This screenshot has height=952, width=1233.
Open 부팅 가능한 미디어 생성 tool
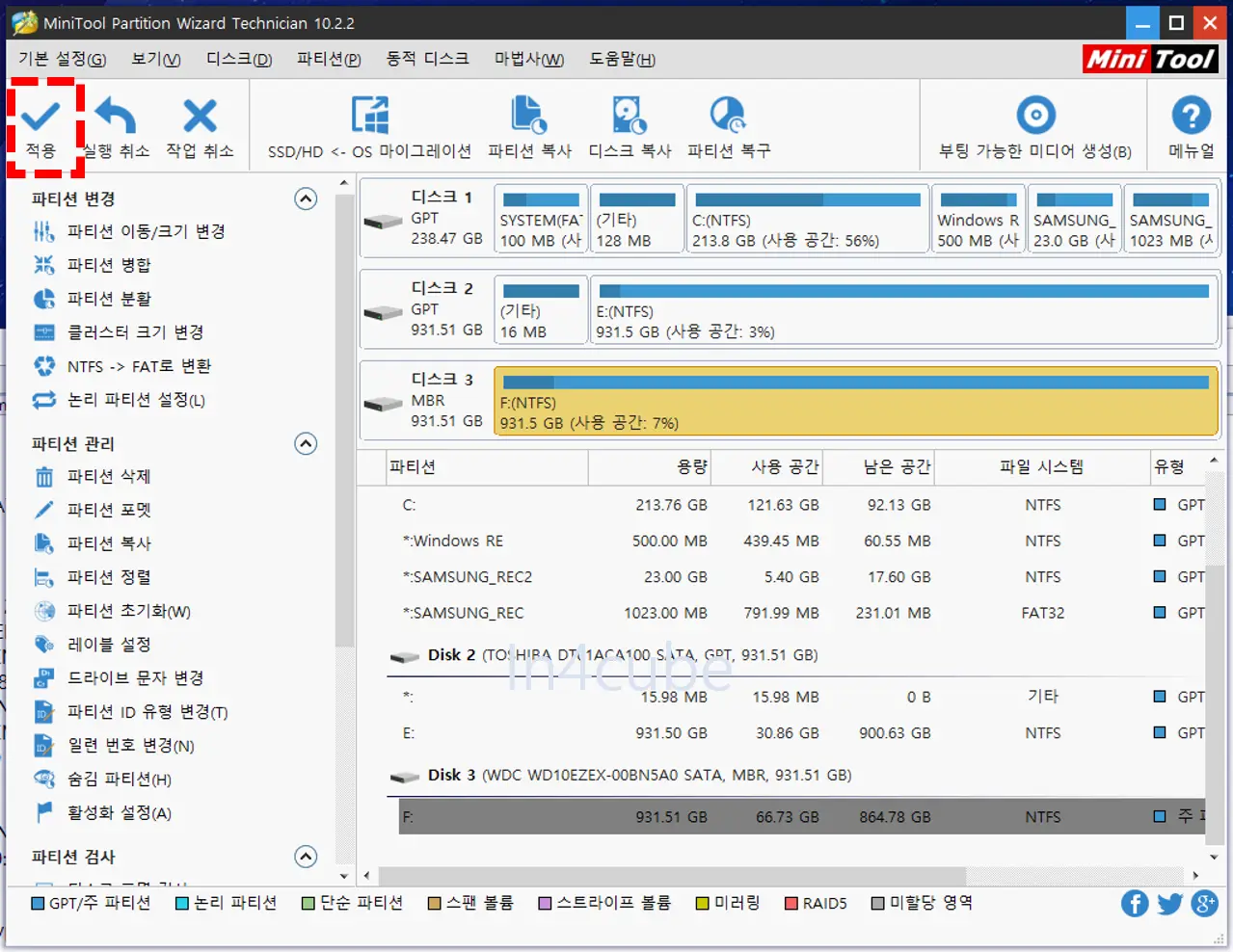1035,116
